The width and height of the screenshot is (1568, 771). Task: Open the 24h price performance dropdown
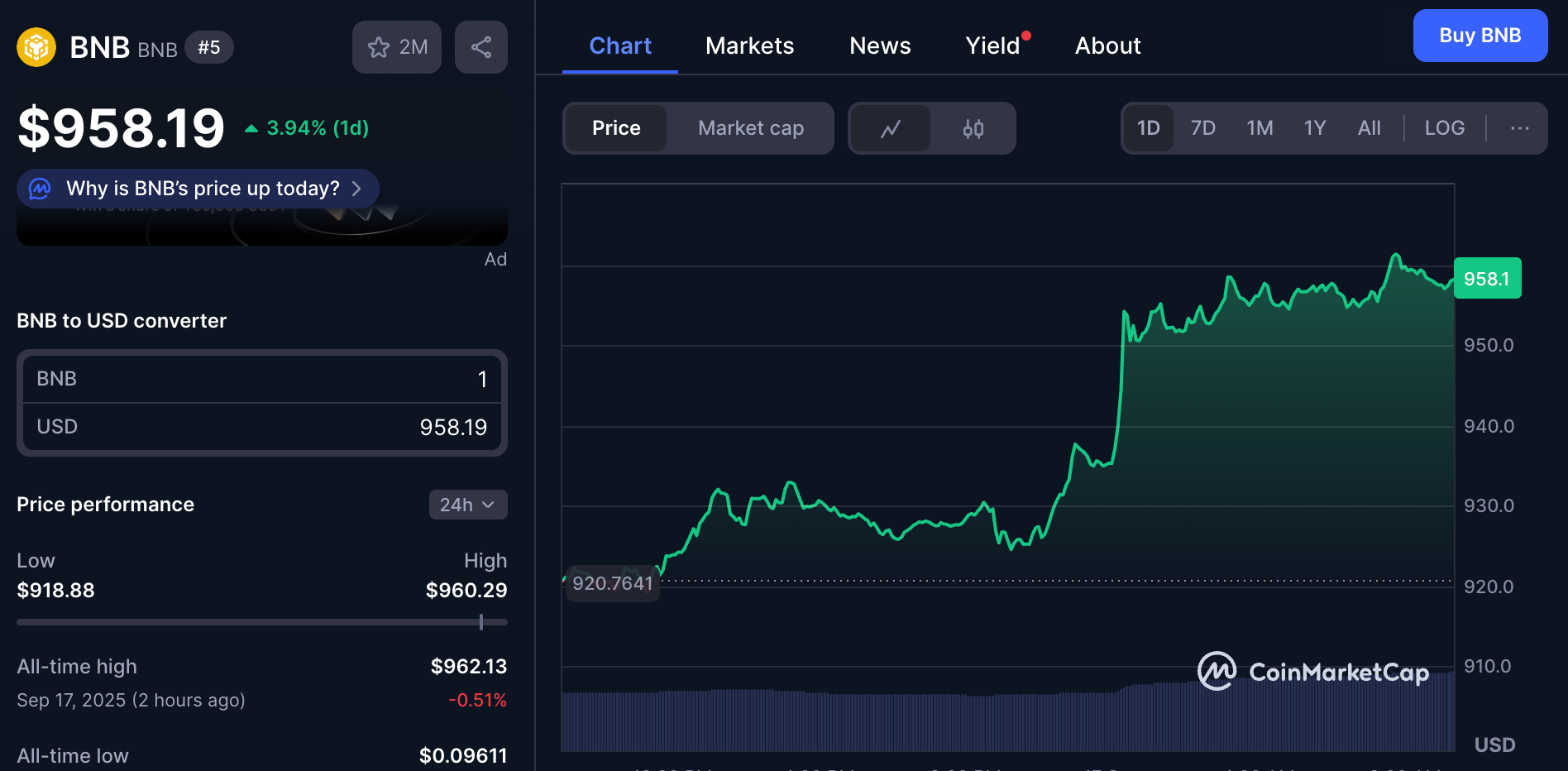(467, 505)
